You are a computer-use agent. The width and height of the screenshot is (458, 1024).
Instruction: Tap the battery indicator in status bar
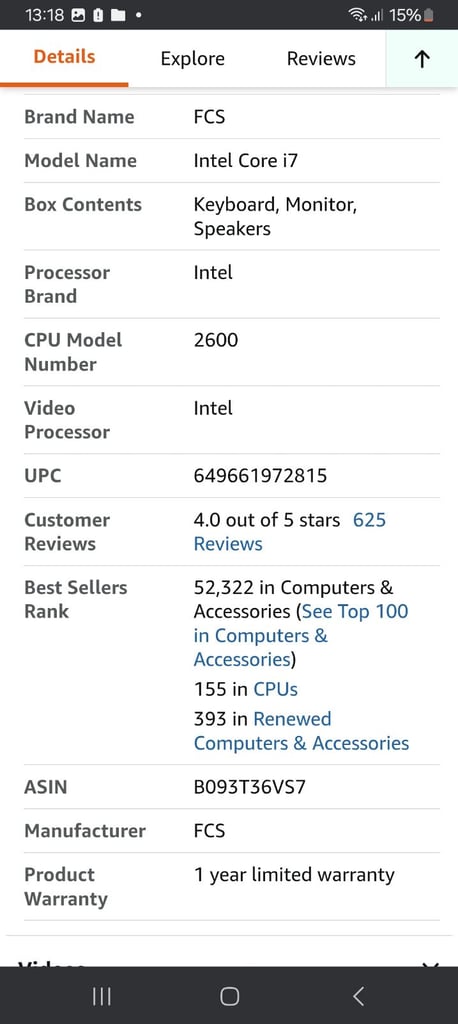429,14
